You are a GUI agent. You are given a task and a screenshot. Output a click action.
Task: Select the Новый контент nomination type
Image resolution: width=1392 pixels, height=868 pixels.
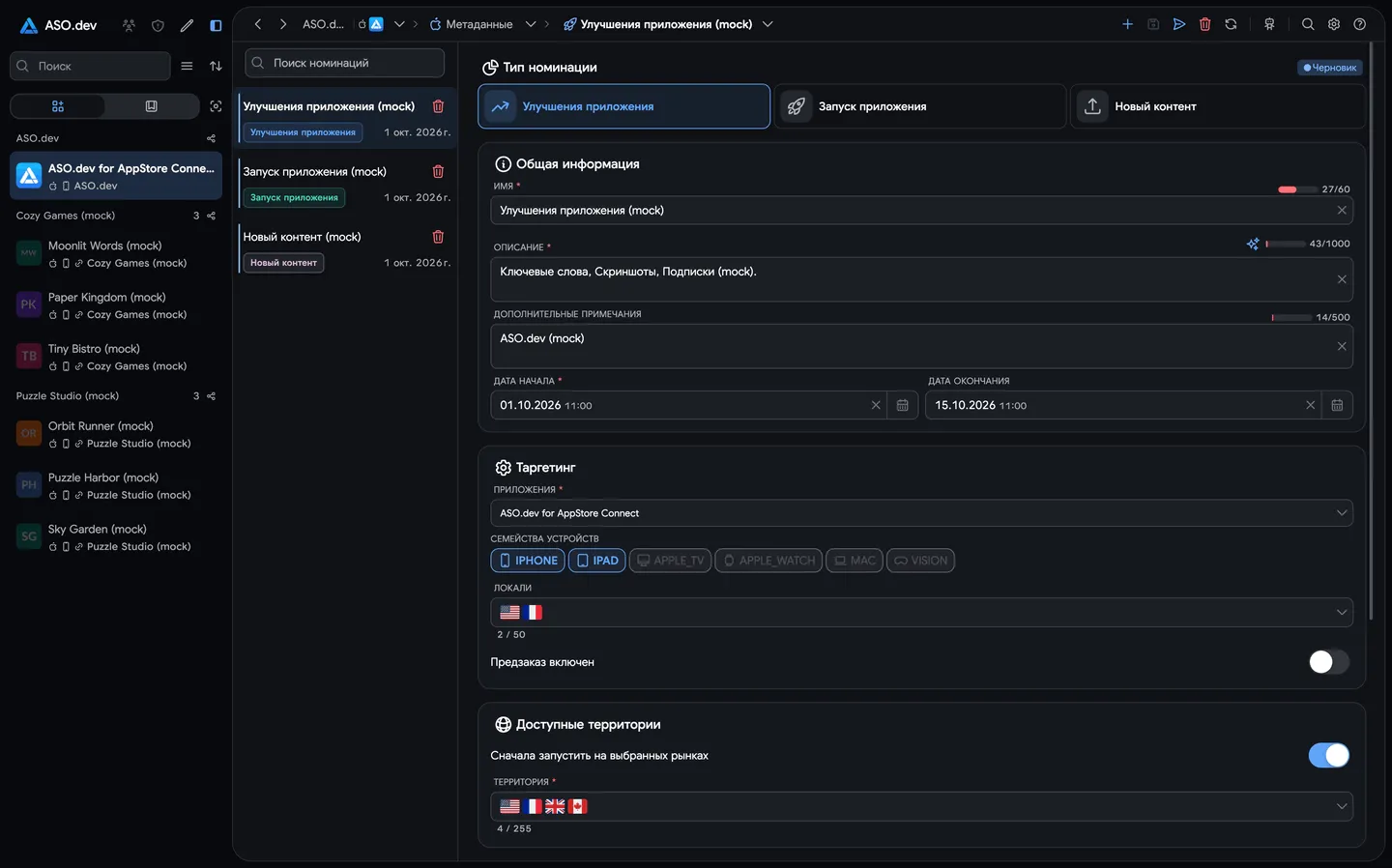1218,106
